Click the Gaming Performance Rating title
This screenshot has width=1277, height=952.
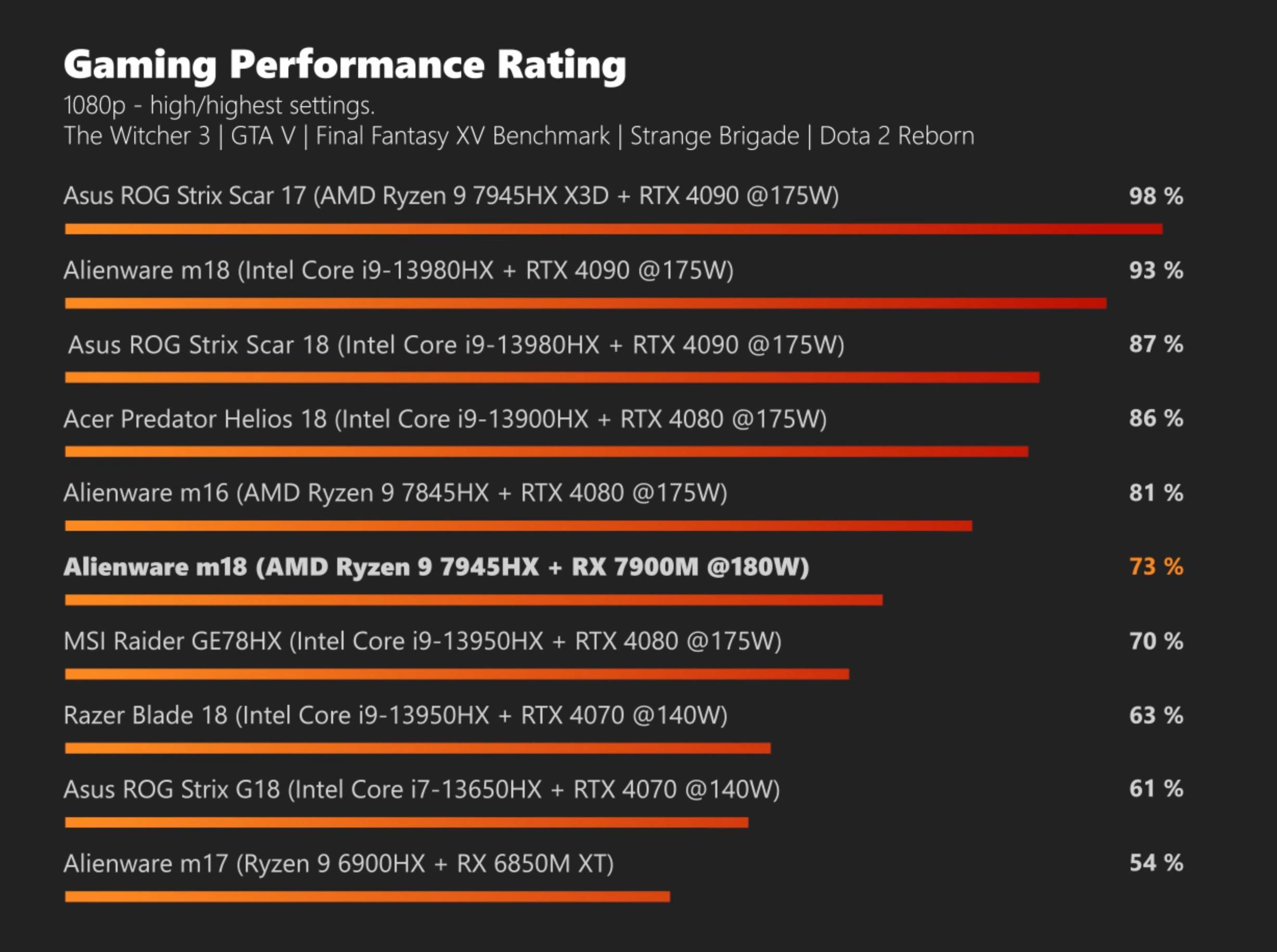[345, 65]
